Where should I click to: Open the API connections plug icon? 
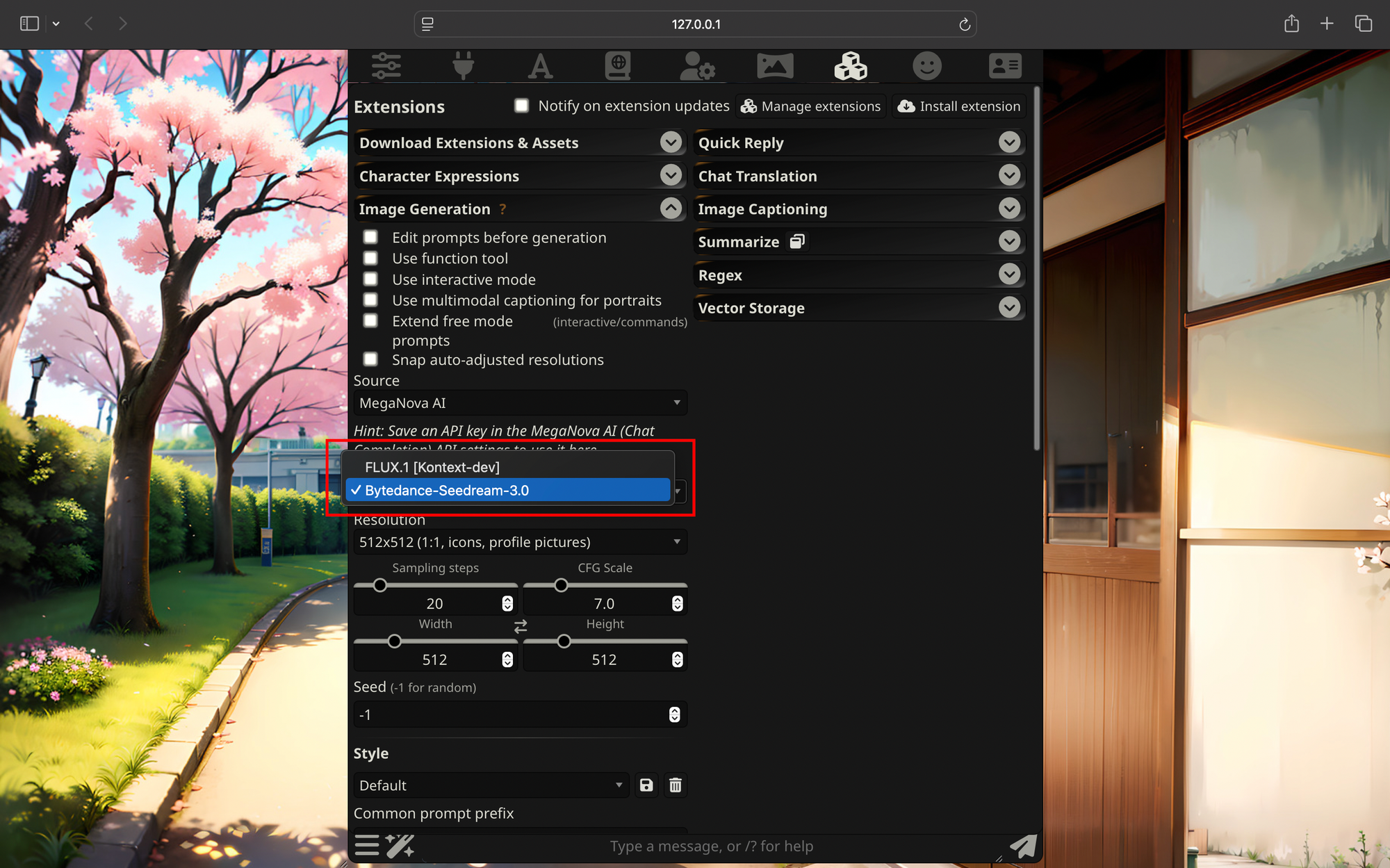click(463, 66)
